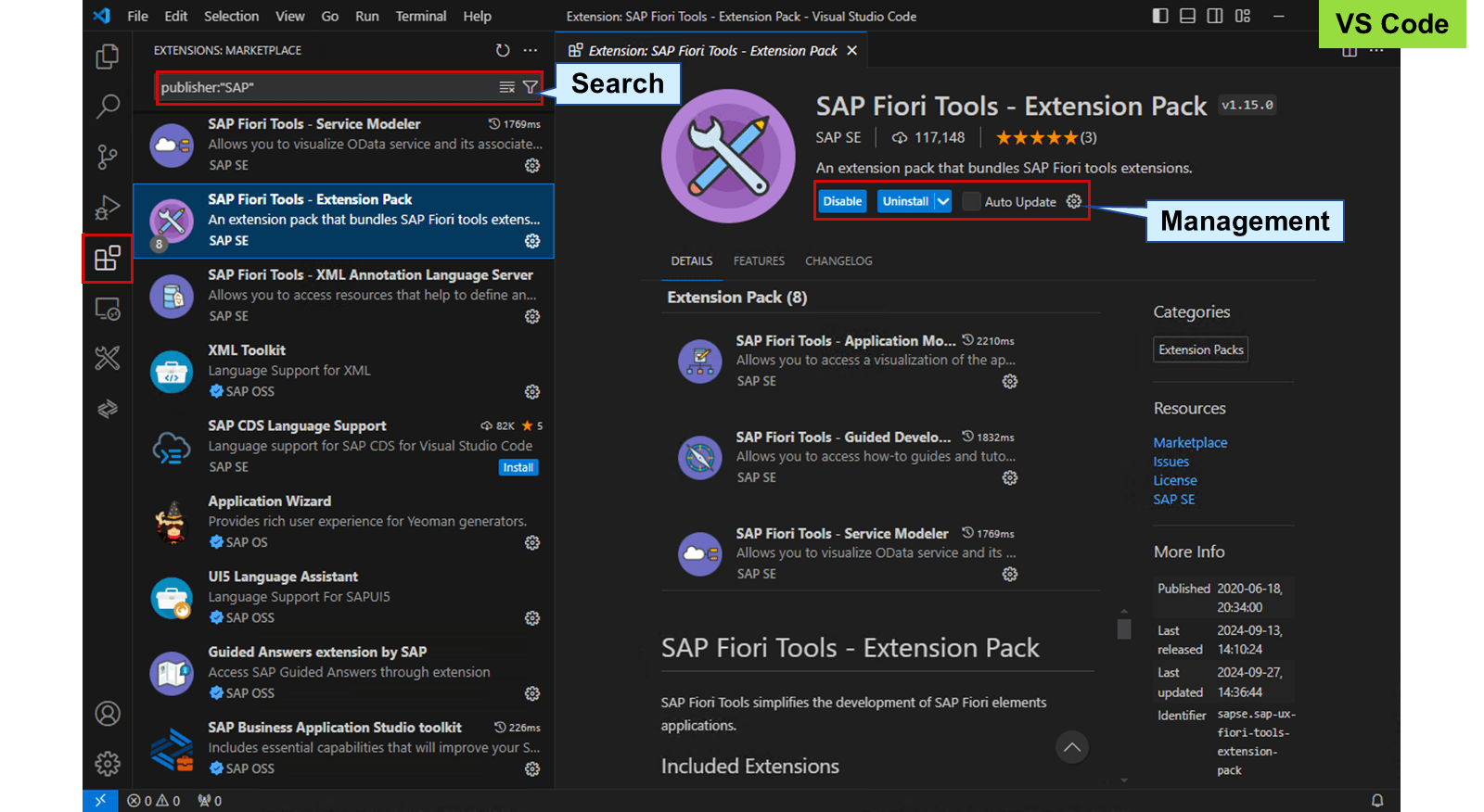Open the filter extensions funnel icon

pos(531,87)
